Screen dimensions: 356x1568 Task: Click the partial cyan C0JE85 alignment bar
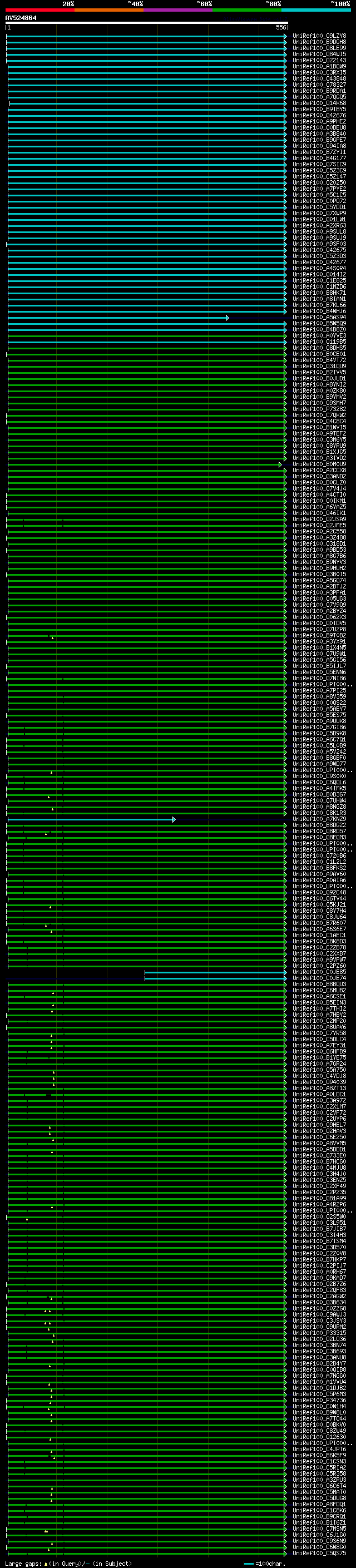click(215, 973)
